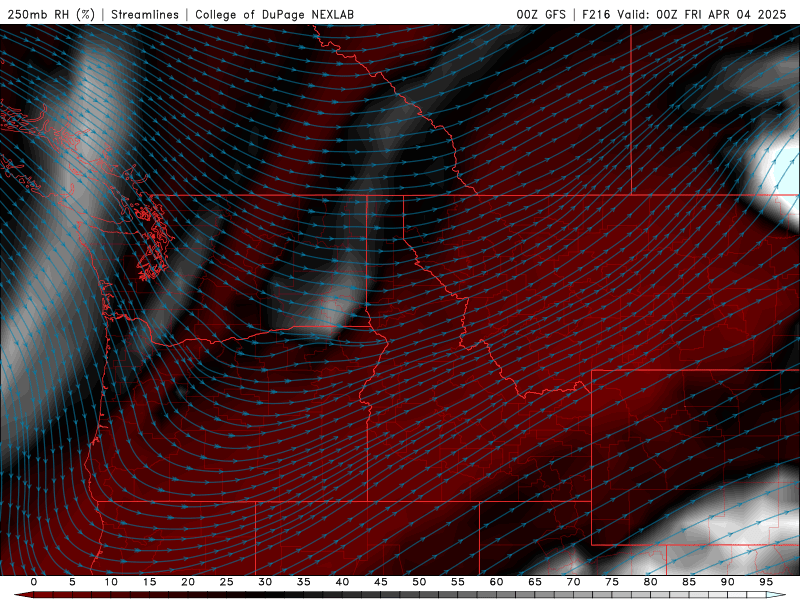Click the colorbar tick label "20"
Viewport: 800px width, 600px height.
coord(188,582)
